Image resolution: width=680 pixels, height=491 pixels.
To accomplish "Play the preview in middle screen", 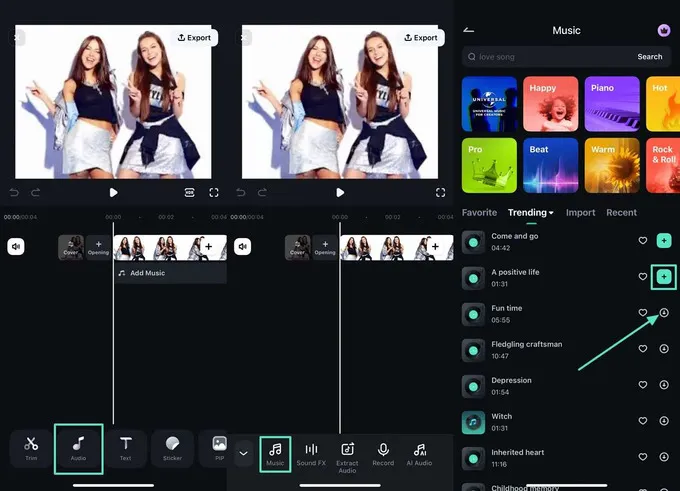I will coord(340,193).
